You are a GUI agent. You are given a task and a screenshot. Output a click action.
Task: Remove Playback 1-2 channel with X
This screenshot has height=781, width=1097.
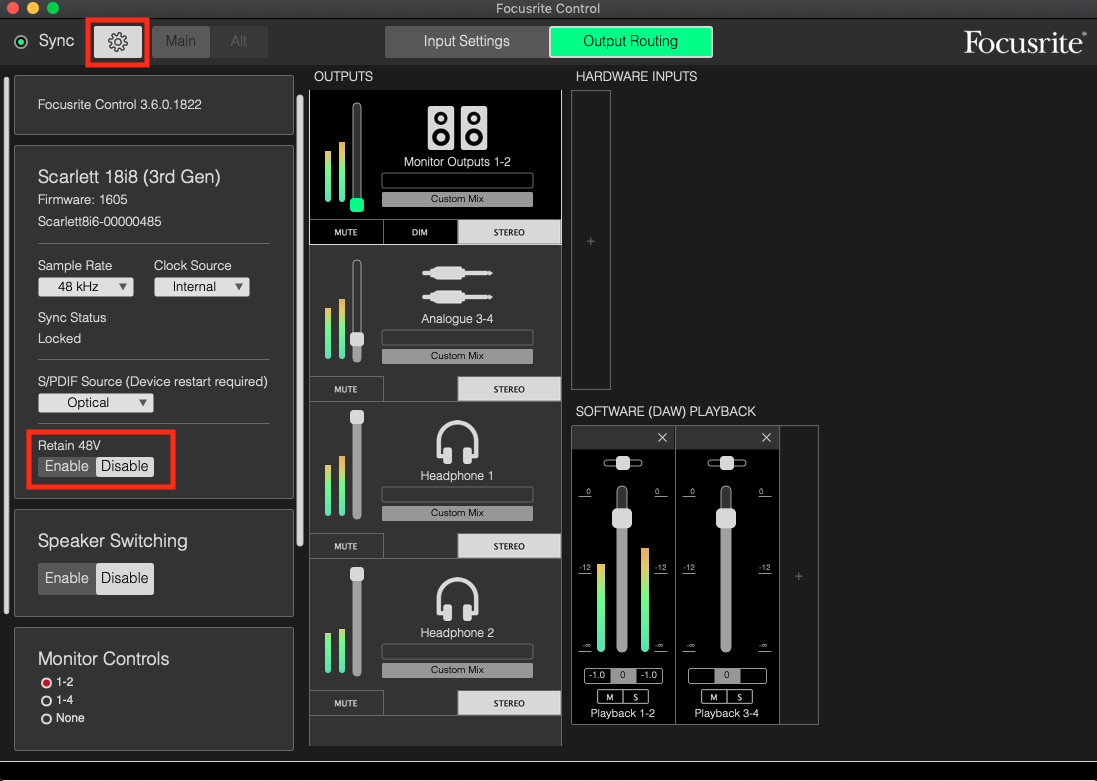[662, 437]
